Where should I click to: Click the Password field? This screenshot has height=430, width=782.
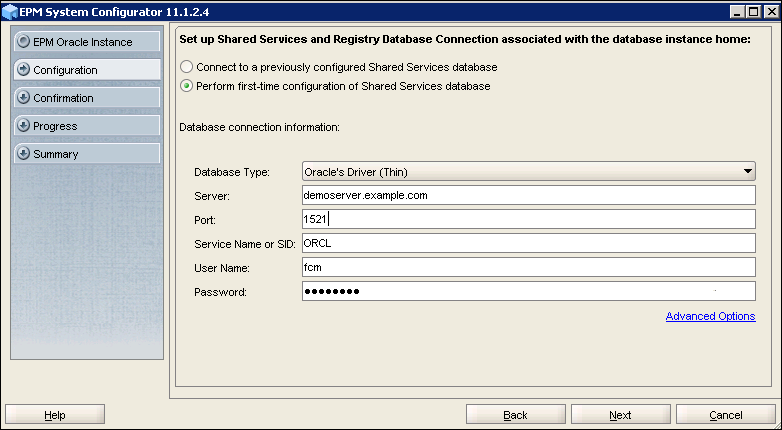point(528,291)
